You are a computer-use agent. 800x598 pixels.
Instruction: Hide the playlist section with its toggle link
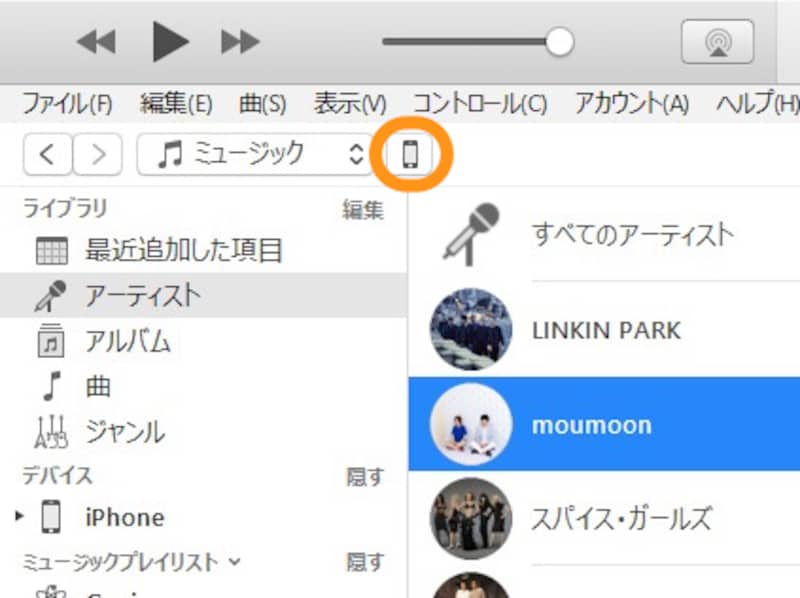coord(366,563)
